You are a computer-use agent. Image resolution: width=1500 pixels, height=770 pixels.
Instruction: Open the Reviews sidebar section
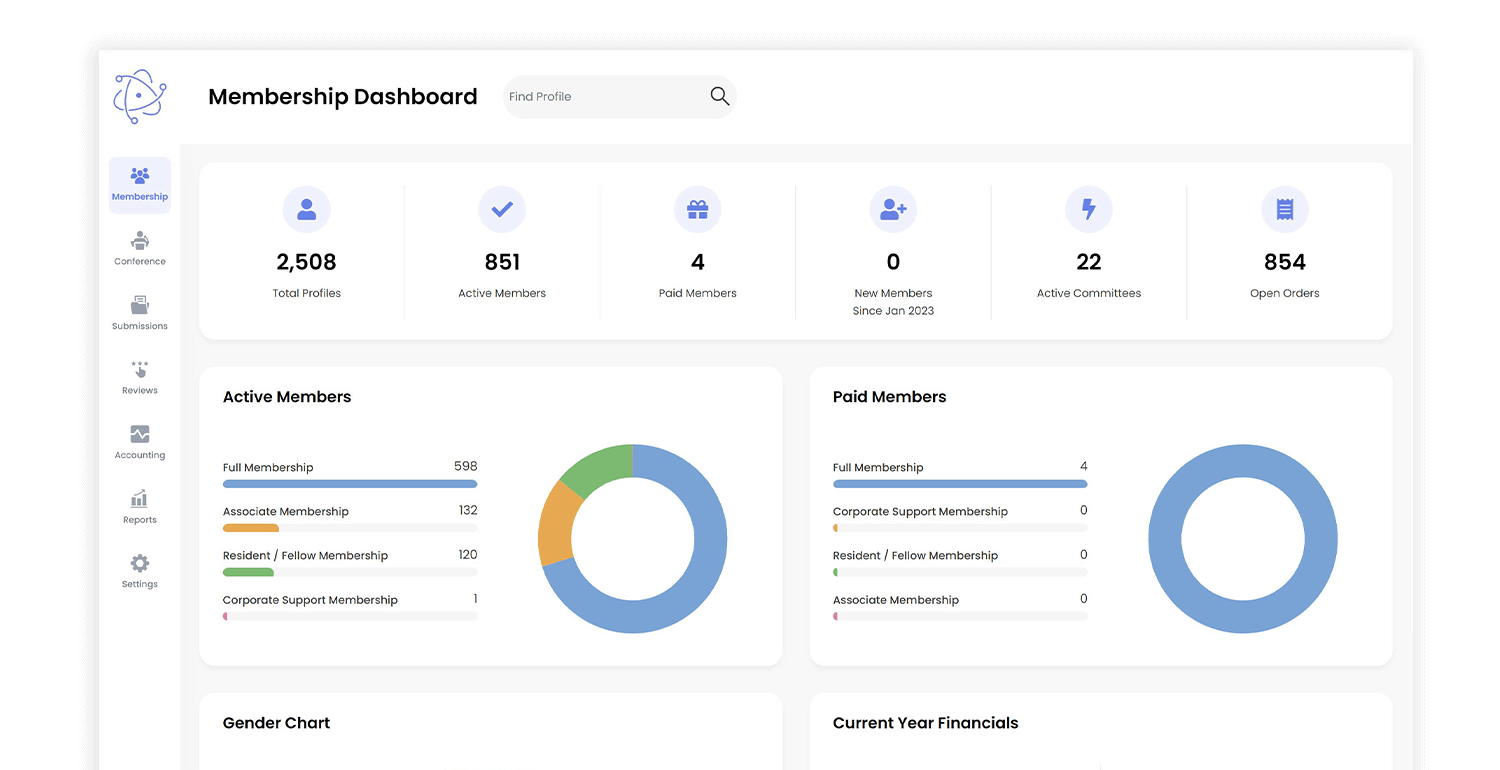(x=140, y=378)
